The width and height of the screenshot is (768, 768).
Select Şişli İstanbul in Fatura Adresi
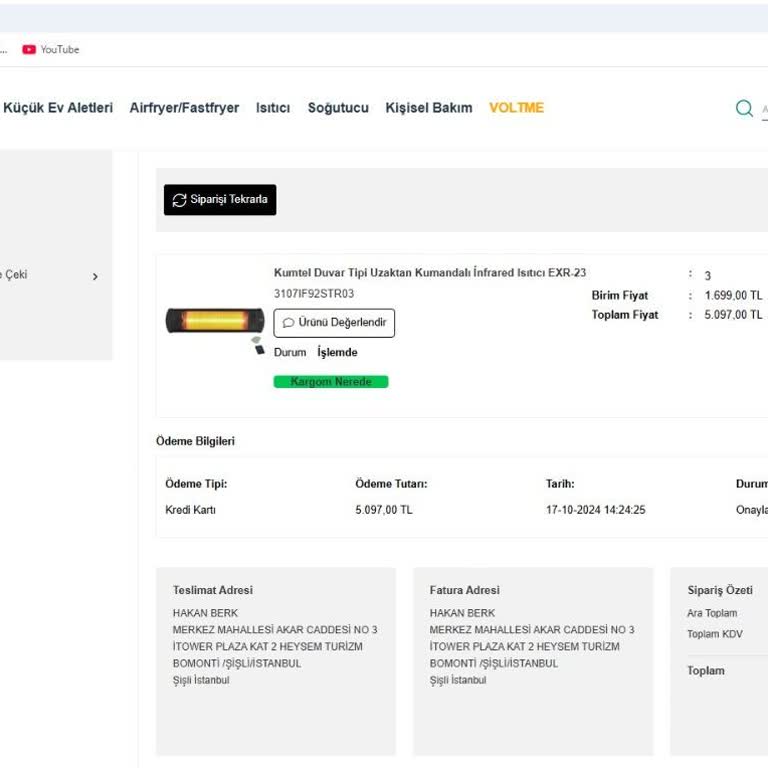coord(458,680)
